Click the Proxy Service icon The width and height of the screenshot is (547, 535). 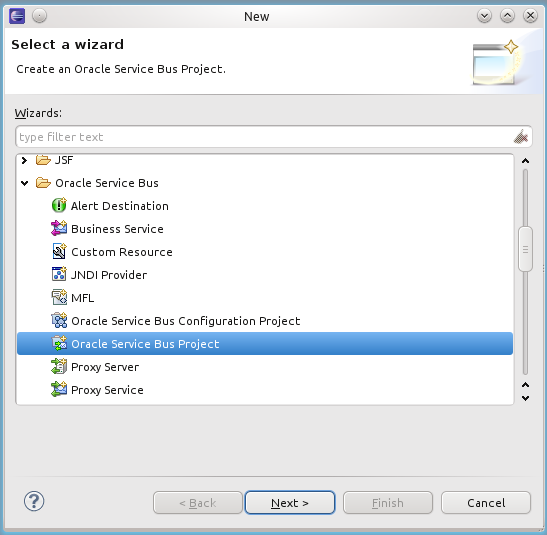point(59,390)
